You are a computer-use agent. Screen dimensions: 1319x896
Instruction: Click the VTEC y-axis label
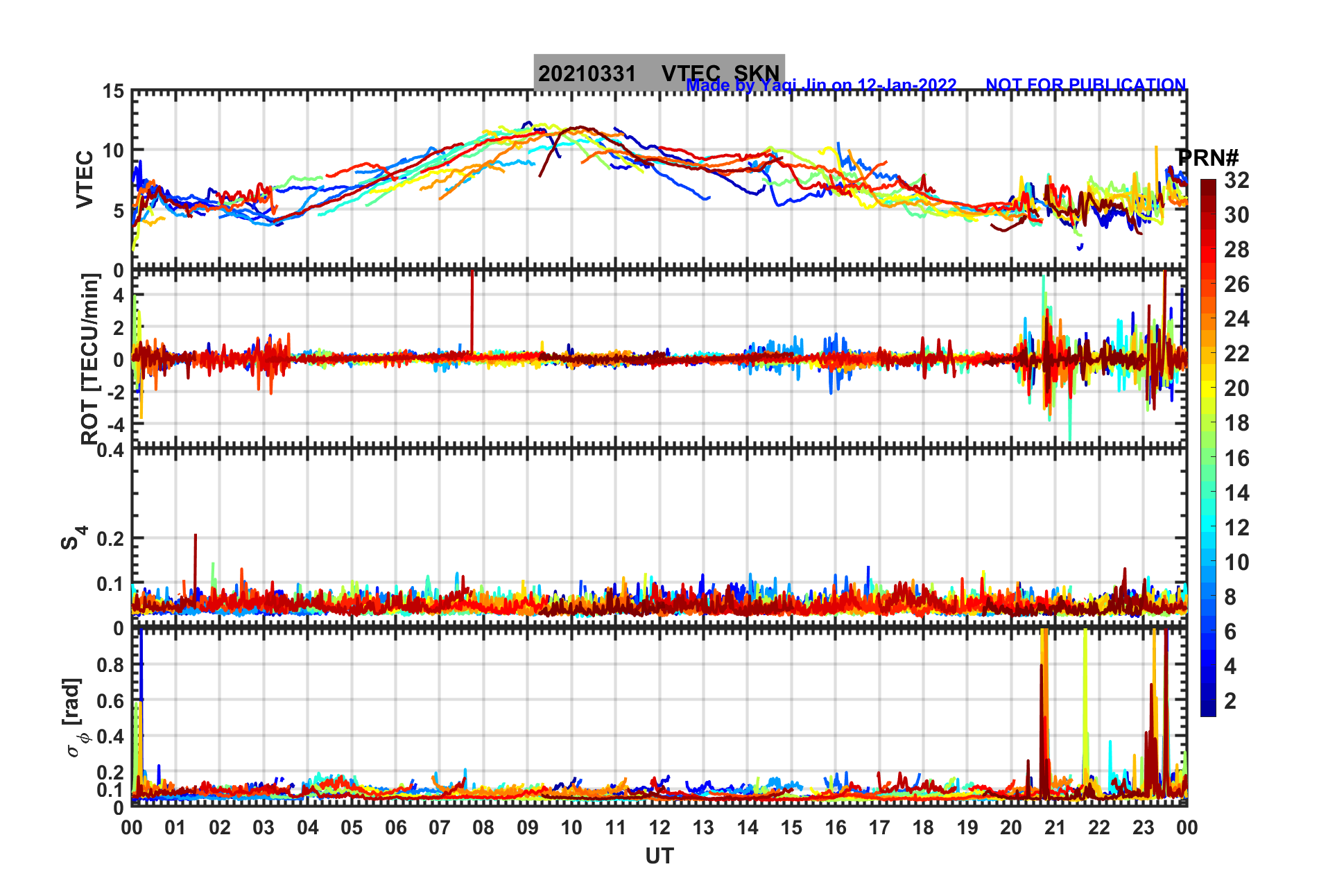pos(85,179)
